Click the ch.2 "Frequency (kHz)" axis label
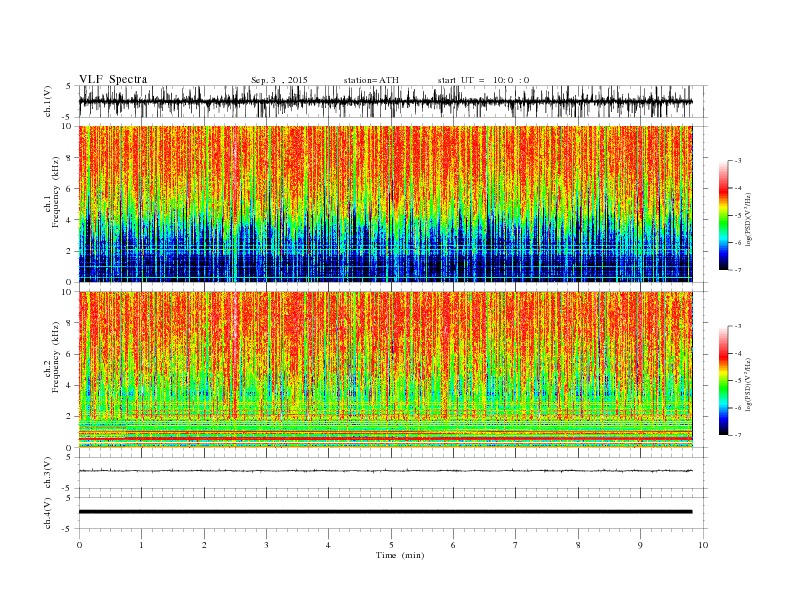792x612 pixels. [55, 357]
